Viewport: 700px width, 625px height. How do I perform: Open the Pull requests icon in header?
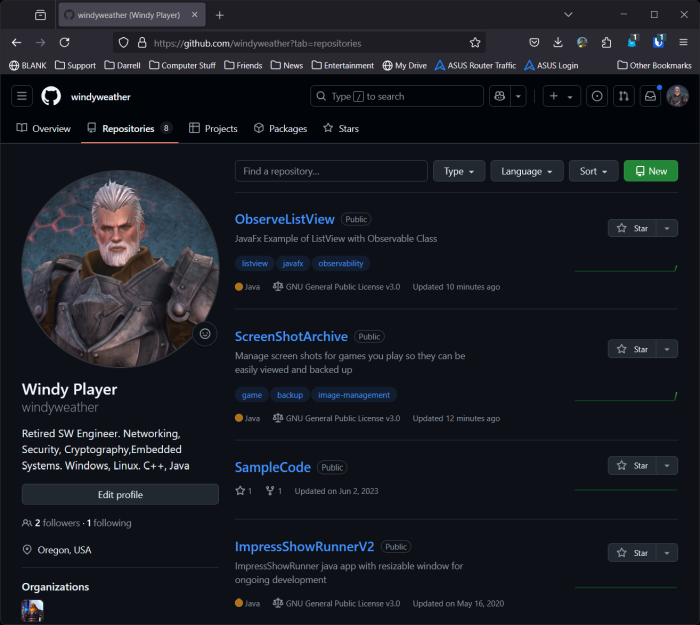tap(624, 96)
